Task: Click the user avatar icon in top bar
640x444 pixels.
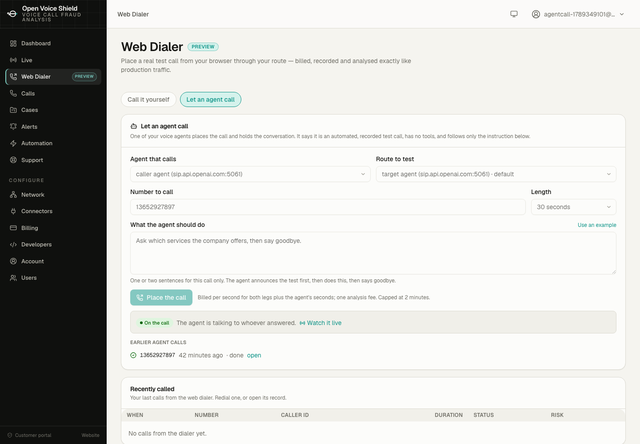Action: coord(536,14)
